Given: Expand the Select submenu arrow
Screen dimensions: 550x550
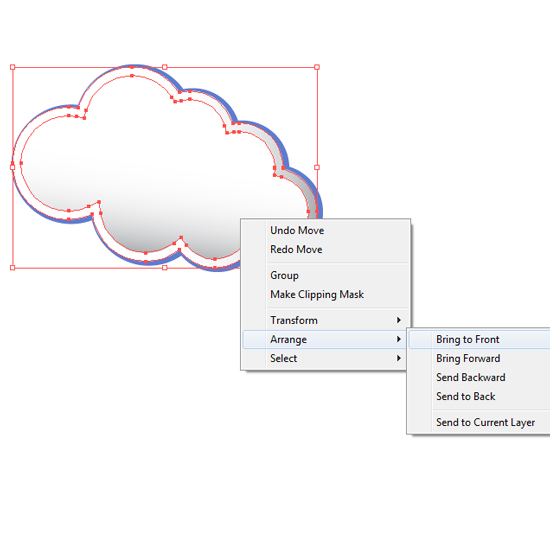Looking at the screenshot, I should (398, 358).
